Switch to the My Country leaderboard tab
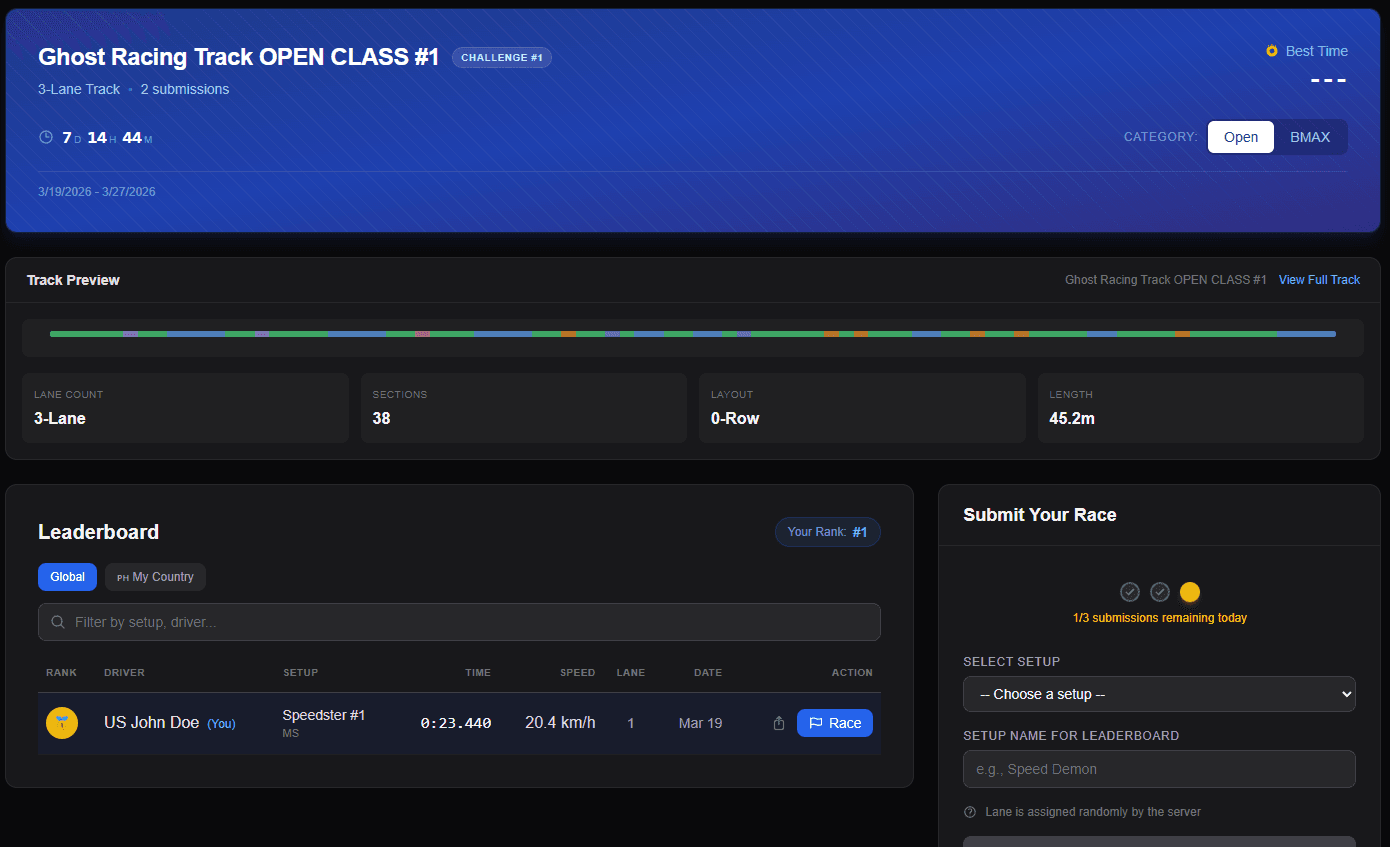 155,577
